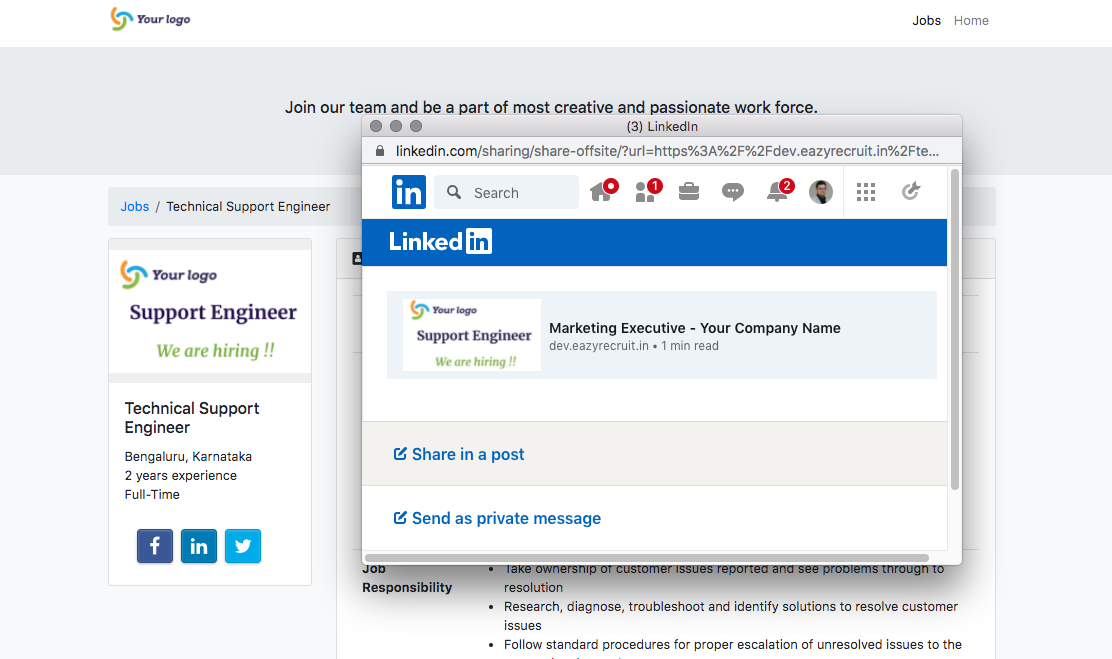
Task: Choose Send as private message
Action: [x=497, y=519]
